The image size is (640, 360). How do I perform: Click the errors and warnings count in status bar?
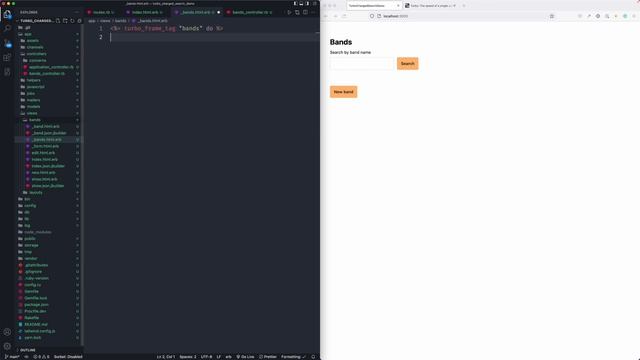click(x=41, y=357)
